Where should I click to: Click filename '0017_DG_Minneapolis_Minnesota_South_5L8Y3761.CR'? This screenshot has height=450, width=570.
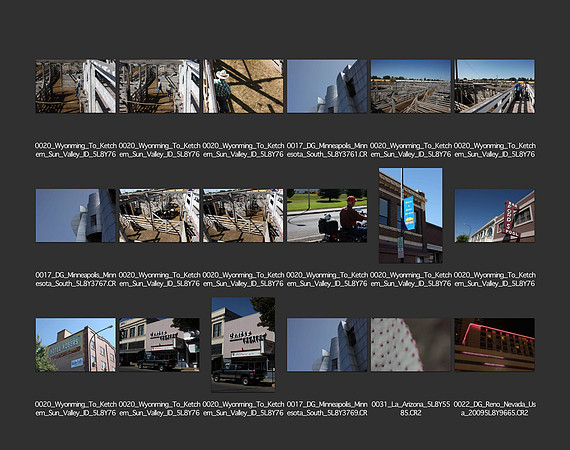pyautogui.click(x=327, y=150)
